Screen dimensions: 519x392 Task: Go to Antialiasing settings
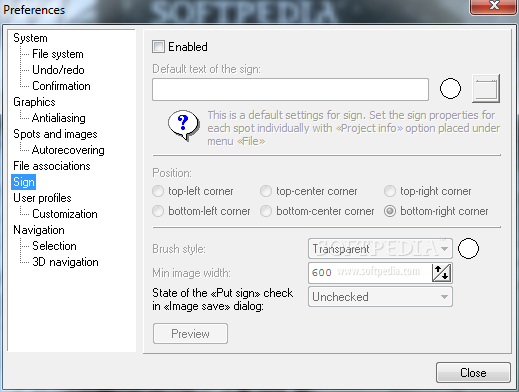pyautogui.click(x=59, y=118)
